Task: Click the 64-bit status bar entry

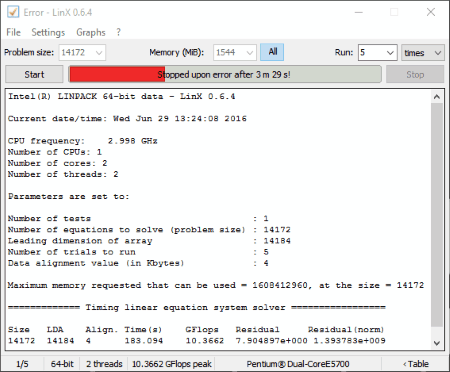Action: click(x=62, y=364)
